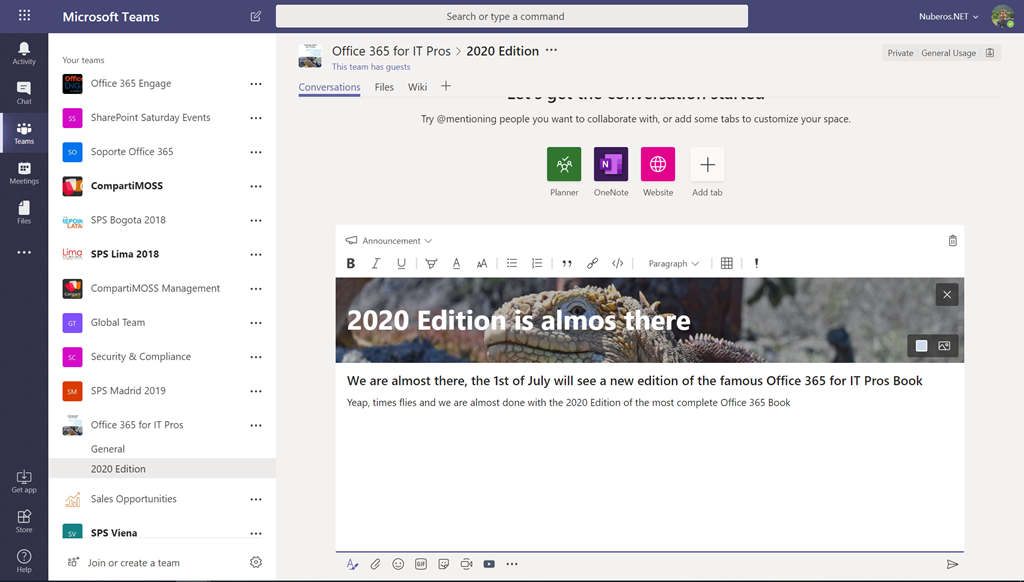Open the Chat section
This screenshot has width=1024, height=582.
click(24, 93)
